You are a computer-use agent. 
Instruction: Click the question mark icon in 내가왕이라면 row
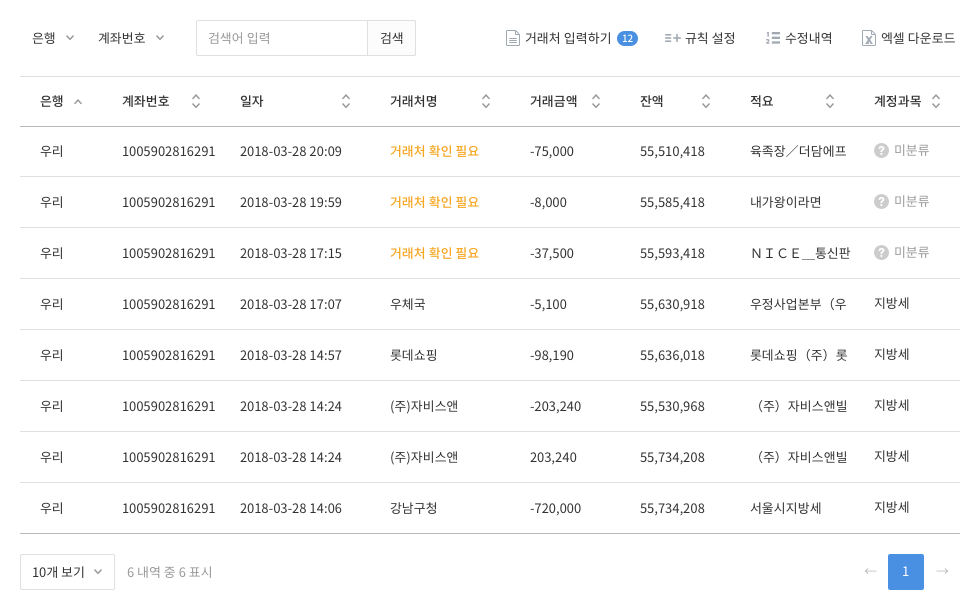881,201
